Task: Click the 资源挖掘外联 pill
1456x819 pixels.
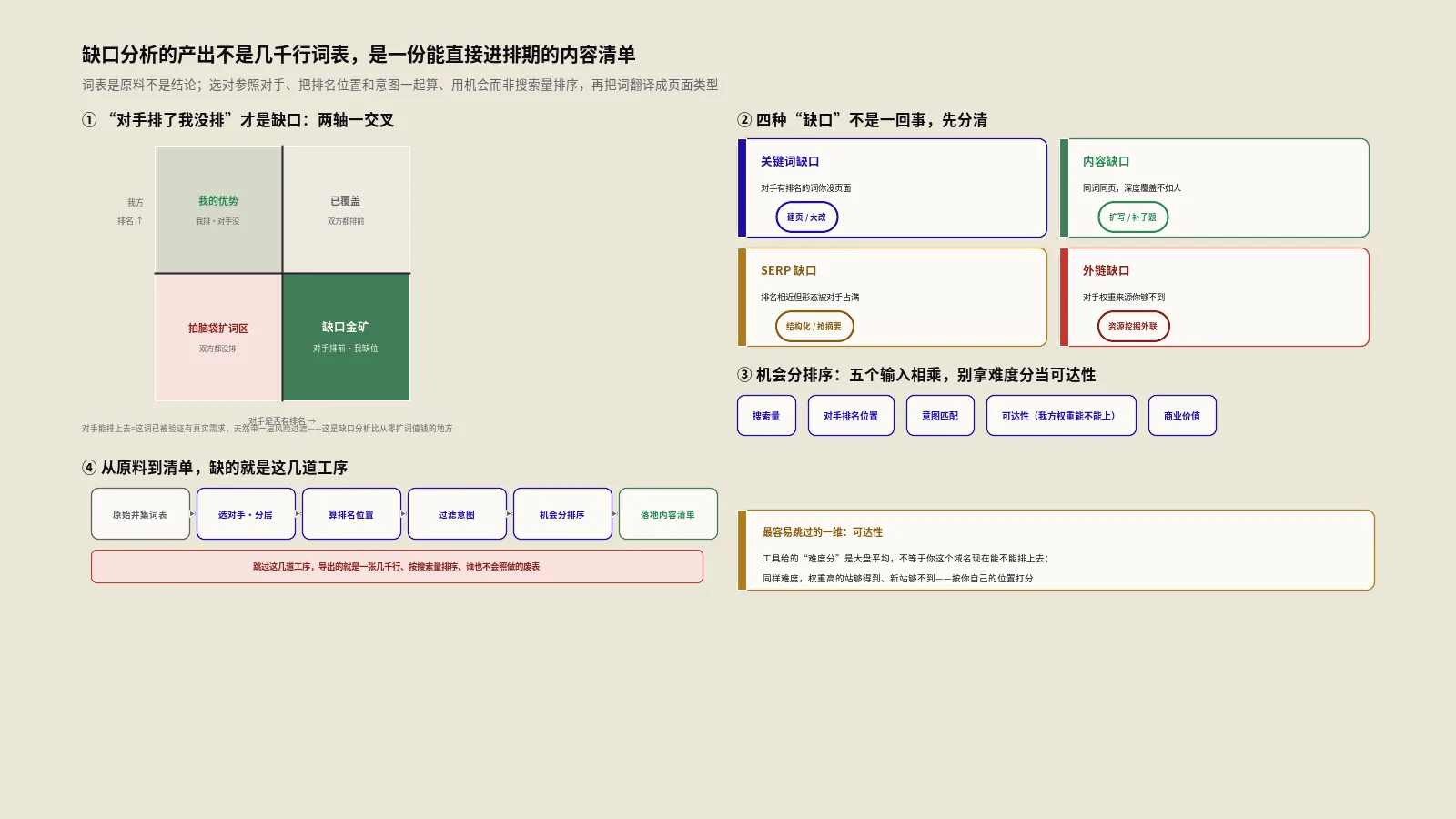Action: (x=1133, y=327)
